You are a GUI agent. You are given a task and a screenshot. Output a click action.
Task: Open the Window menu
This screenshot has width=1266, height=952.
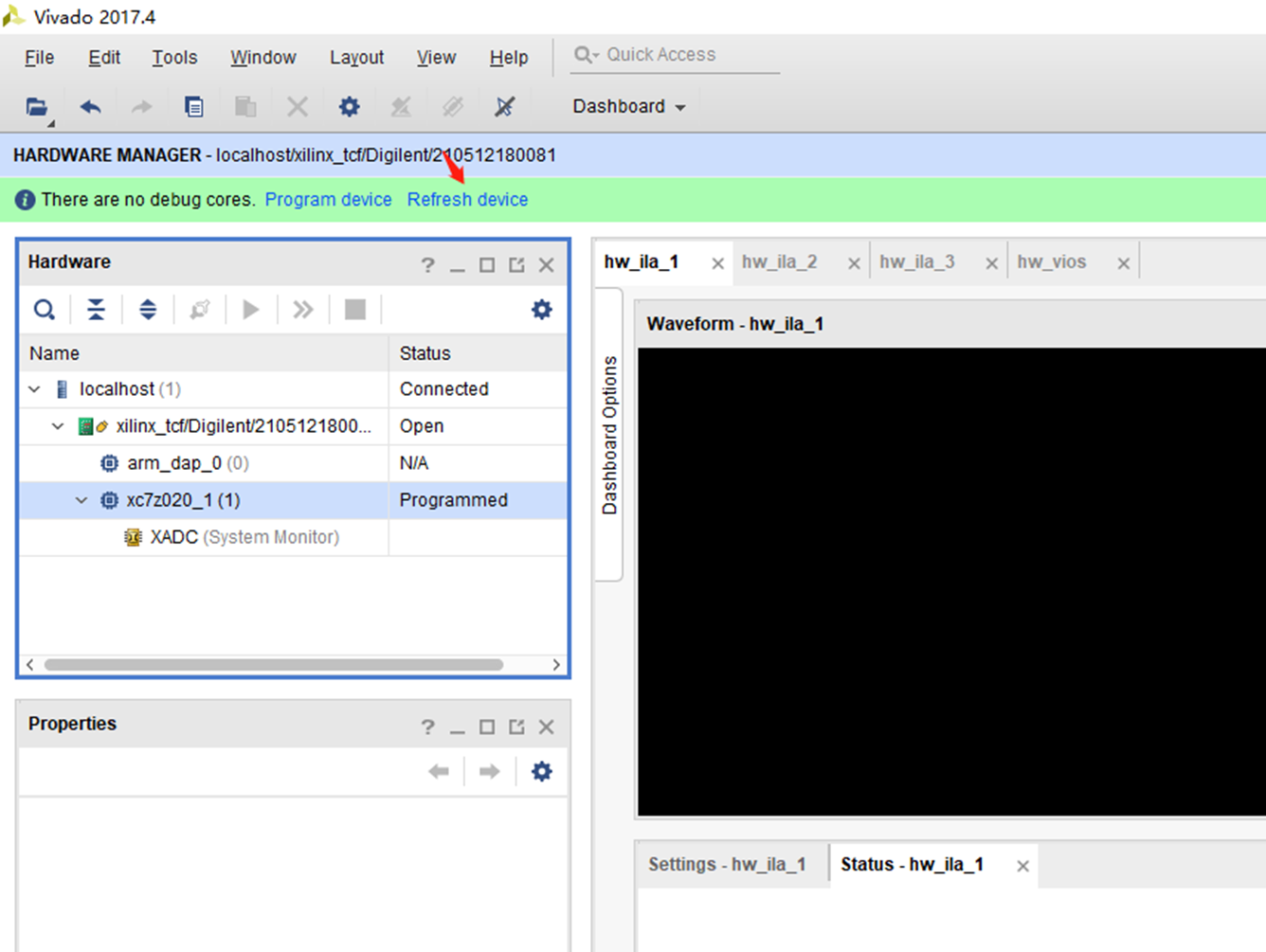(x=263, y=58)
